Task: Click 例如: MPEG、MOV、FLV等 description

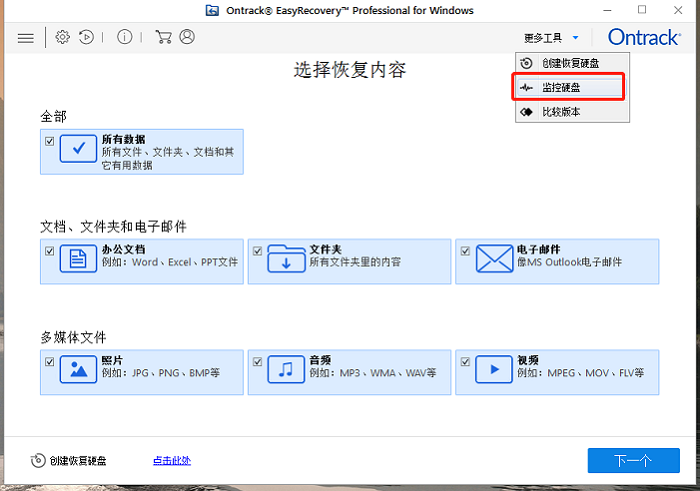Action: [x=580, y=373]
